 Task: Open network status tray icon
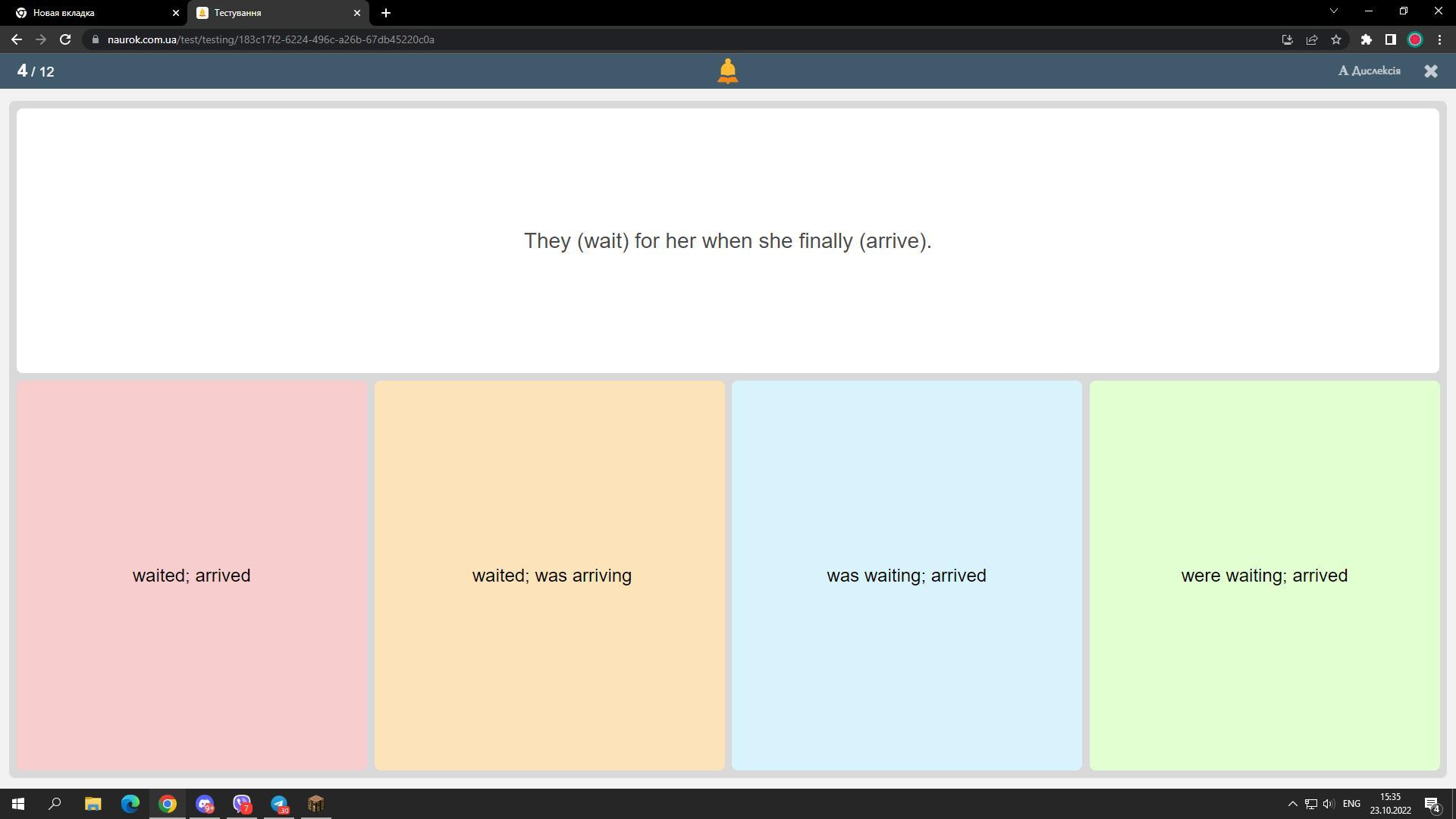1311,804
